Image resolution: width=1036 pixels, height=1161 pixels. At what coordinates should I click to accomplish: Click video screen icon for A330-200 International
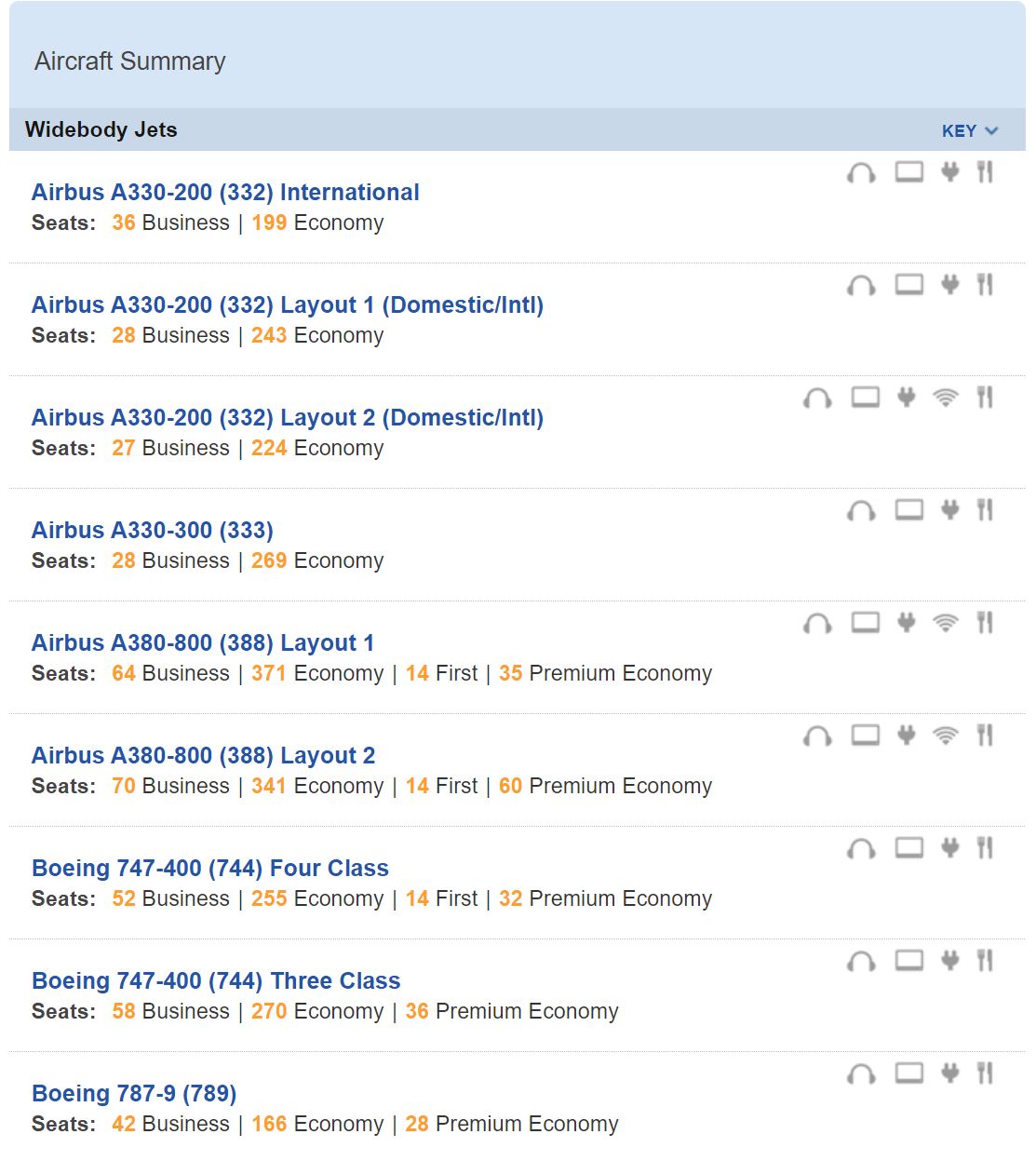pos(909,172)
